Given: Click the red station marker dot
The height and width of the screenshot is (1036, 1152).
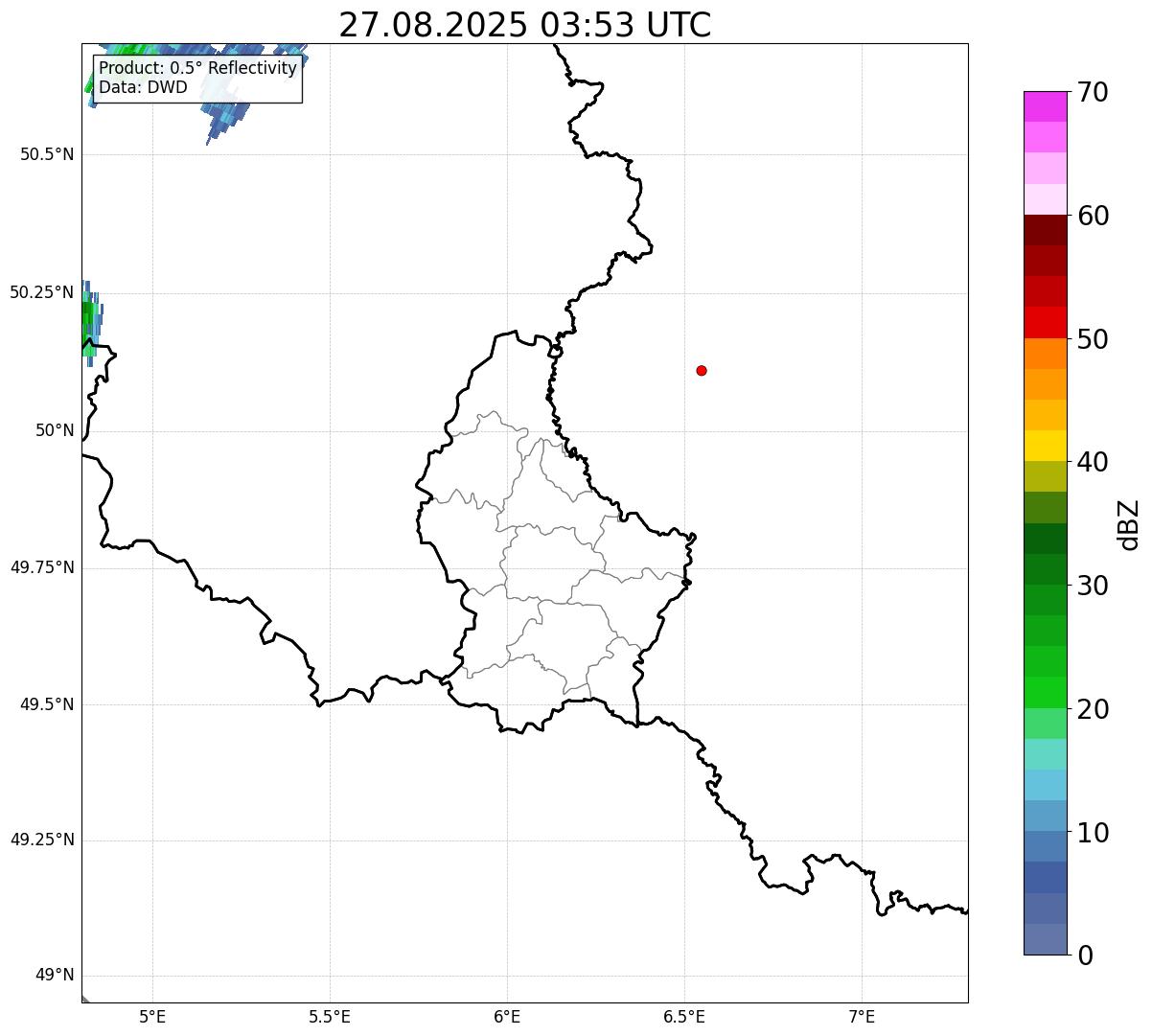Looking at the screenshot, I should [702, 370].
